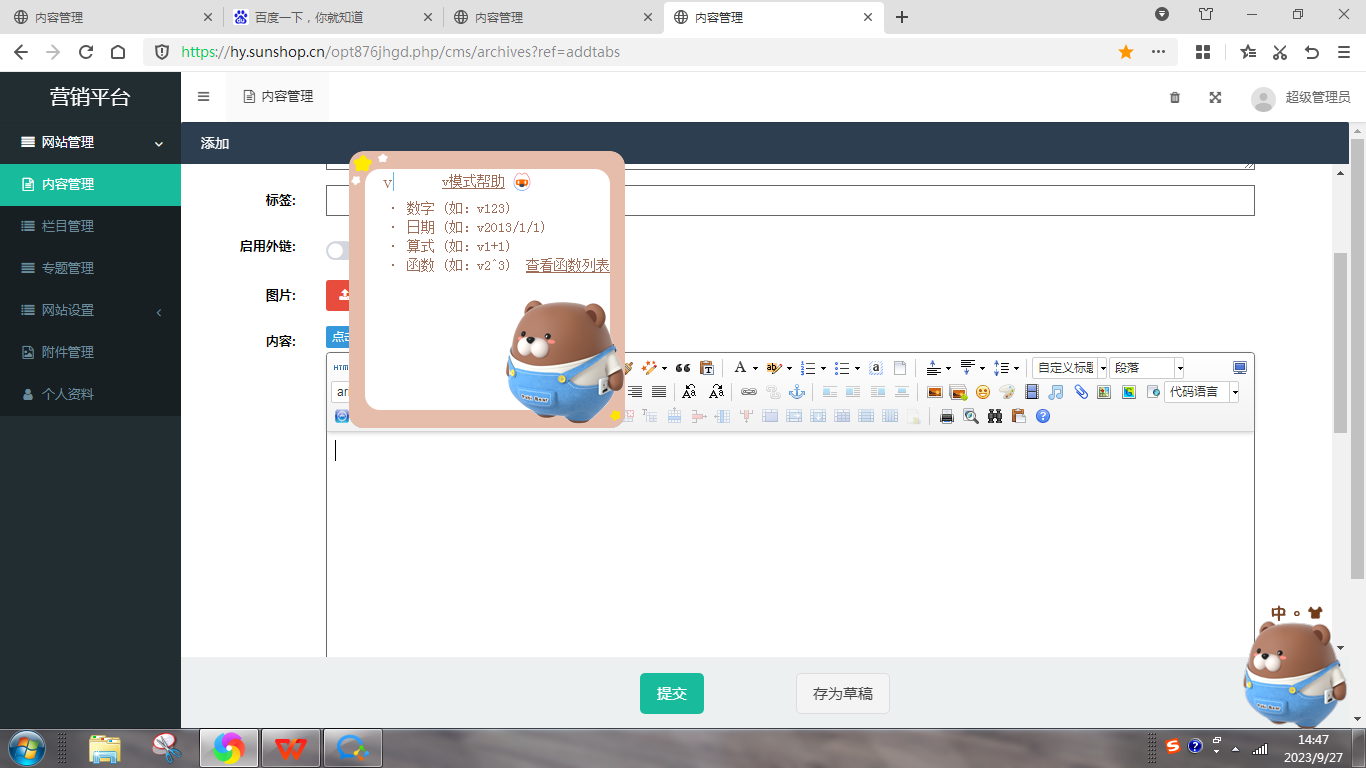Insert background music via the note icon
The width and height of the screenshot is (1366, 768).
tap(1054, 391)
